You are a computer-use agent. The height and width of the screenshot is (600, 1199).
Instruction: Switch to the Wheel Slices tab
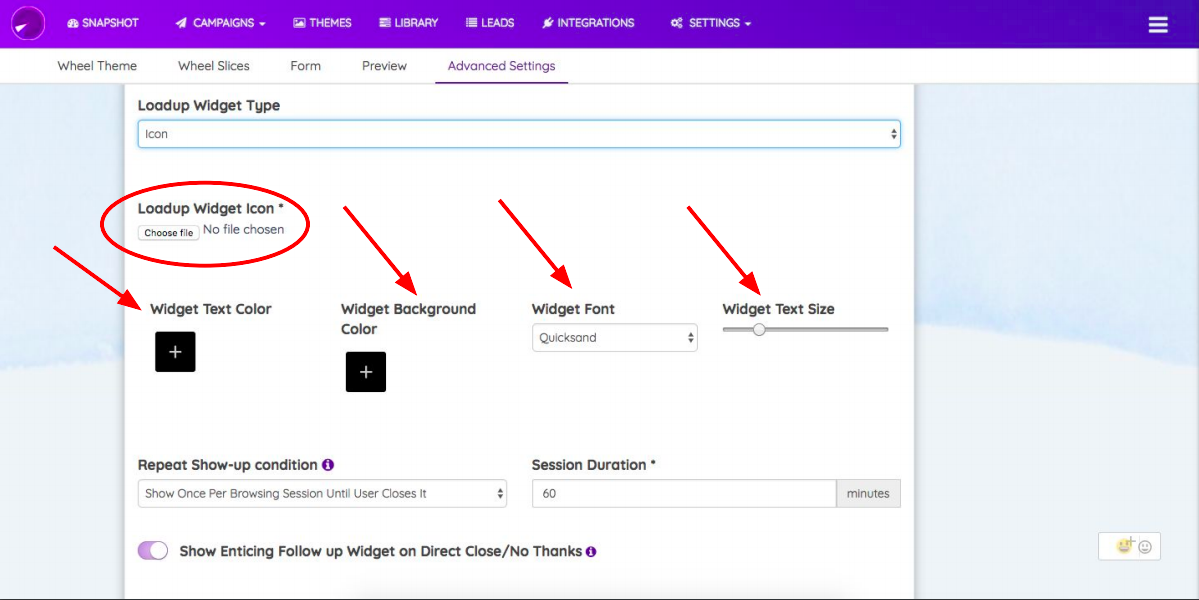213,66
